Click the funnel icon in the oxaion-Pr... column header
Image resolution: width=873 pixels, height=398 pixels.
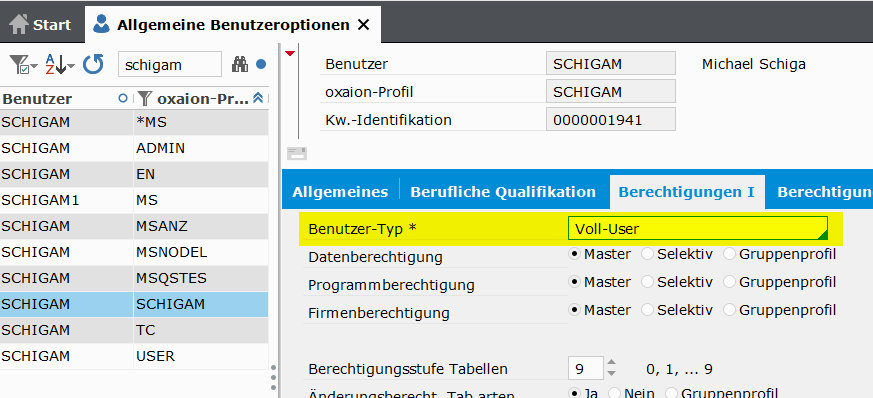tap(145, 99)
